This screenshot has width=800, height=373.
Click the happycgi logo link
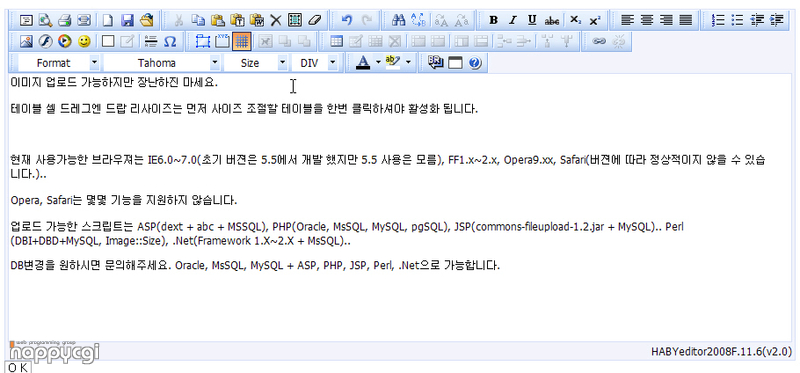pyautogui.click(x=54, y=351)
